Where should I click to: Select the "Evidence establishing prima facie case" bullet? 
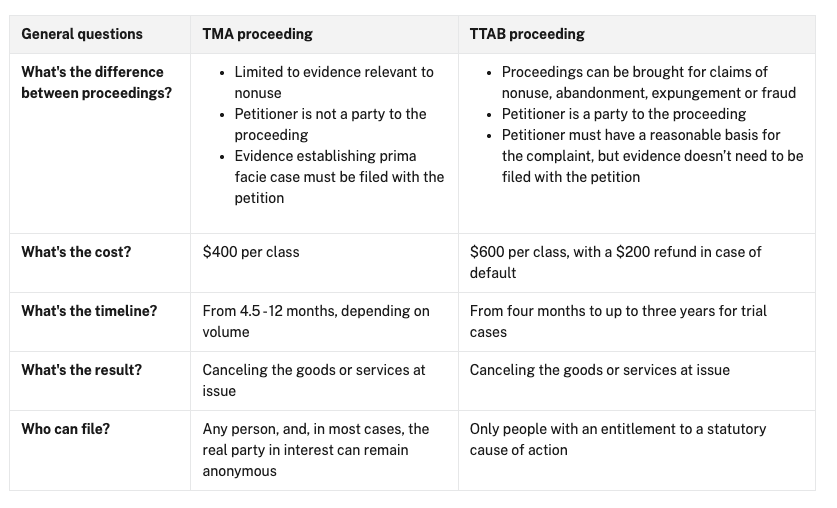point(338,177)
